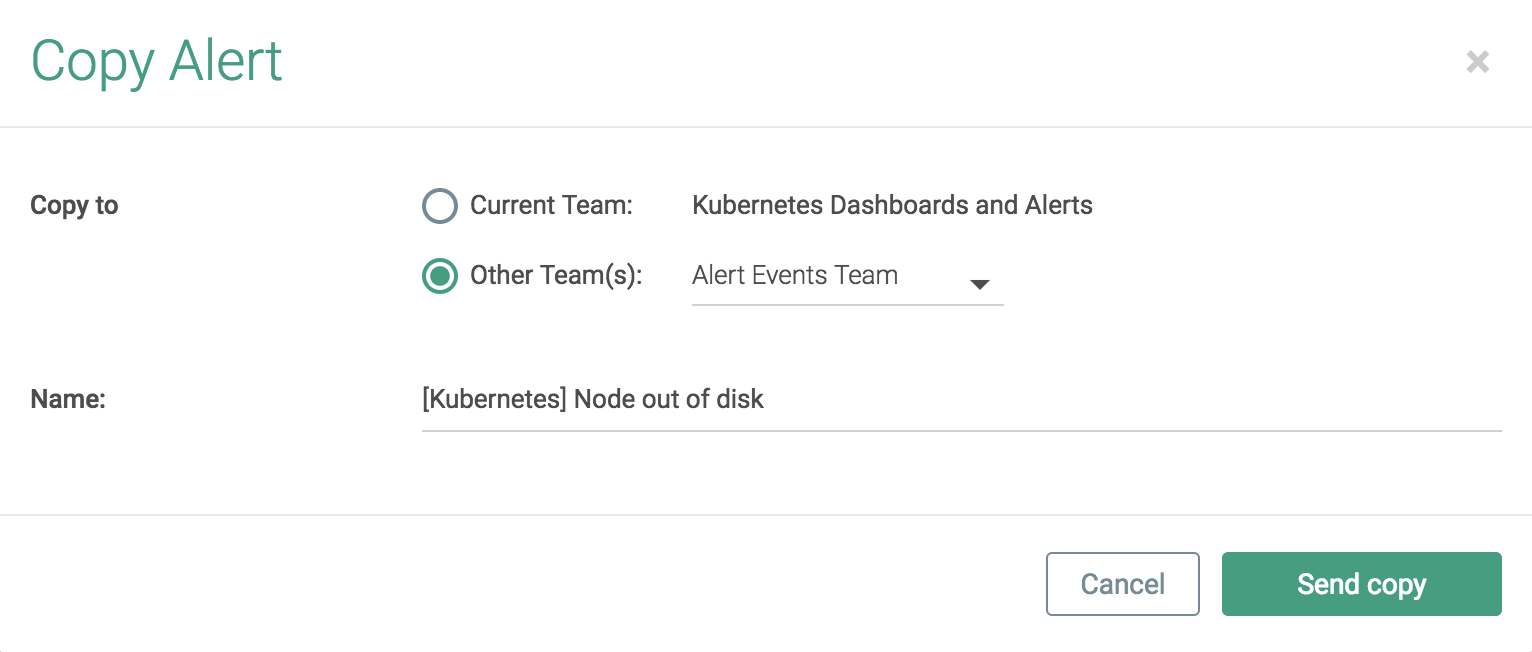The width and height of the screenshot is (1532, 652).
Task: Click the Name: label
Action: (68, 400)
